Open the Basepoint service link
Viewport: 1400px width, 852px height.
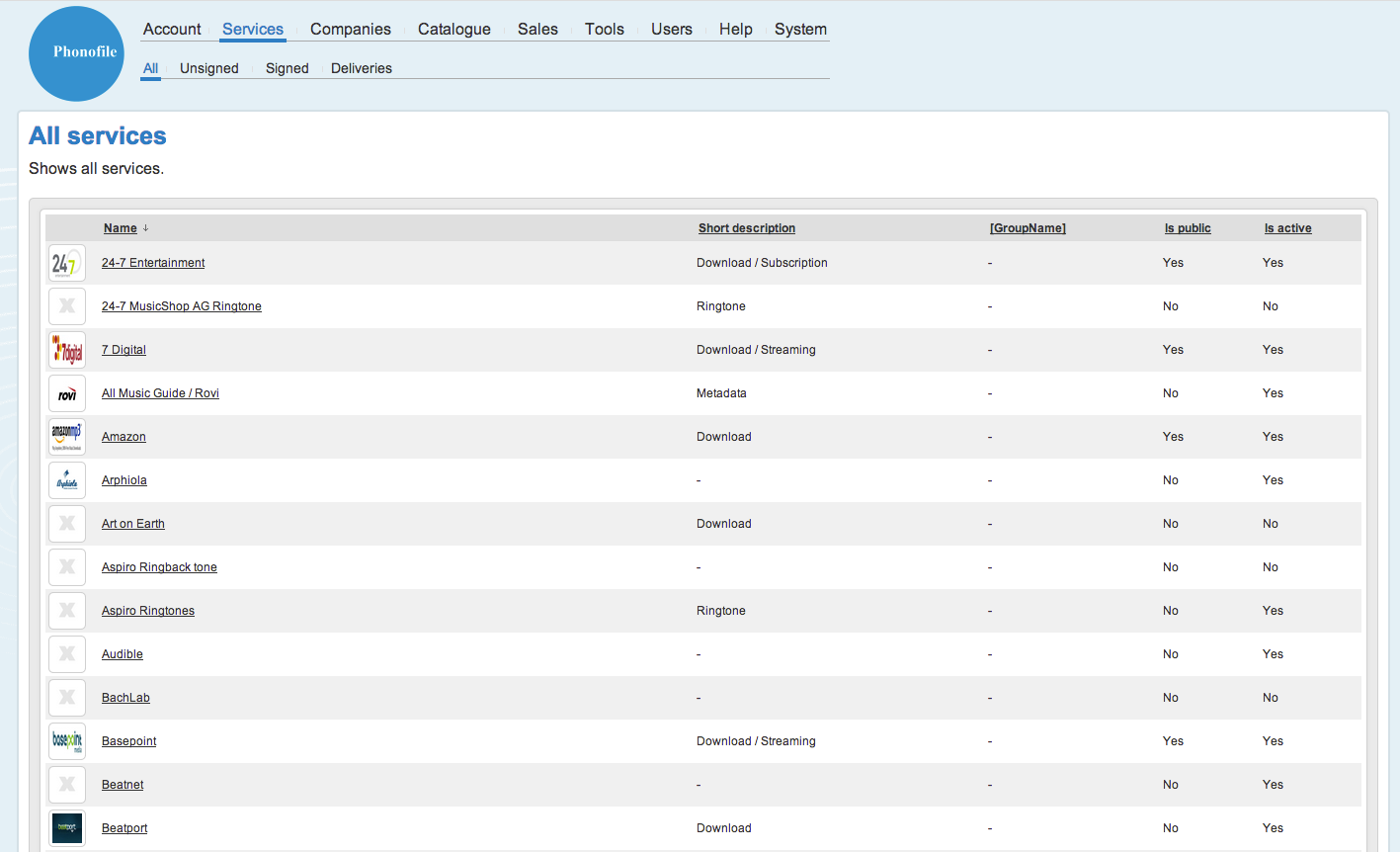click(129, 741)
